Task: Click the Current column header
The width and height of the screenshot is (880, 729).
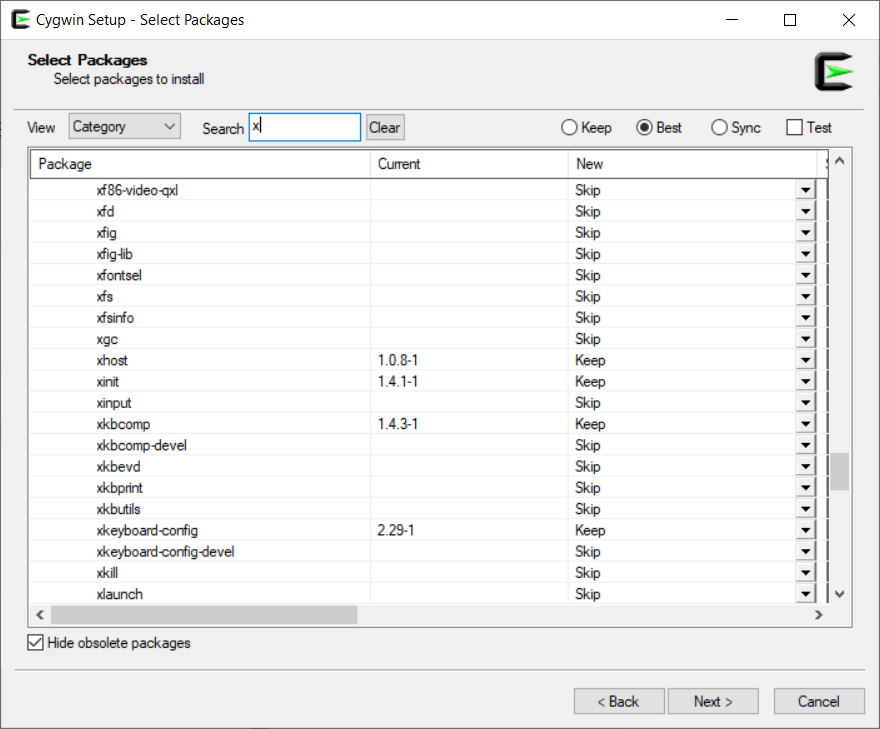Action: (x=469, y=164)
